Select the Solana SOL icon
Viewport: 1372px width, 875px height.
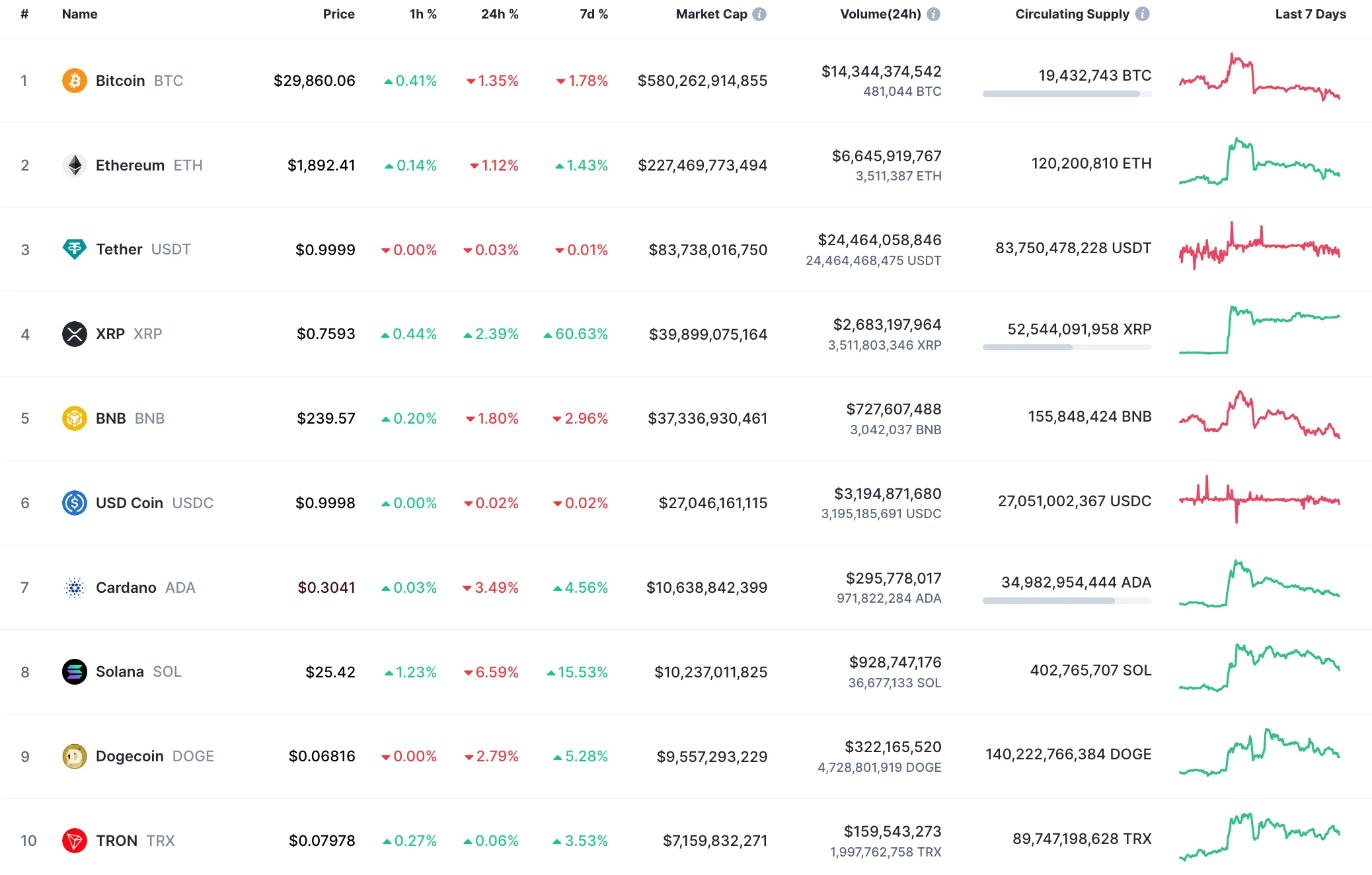pos(75,671)
